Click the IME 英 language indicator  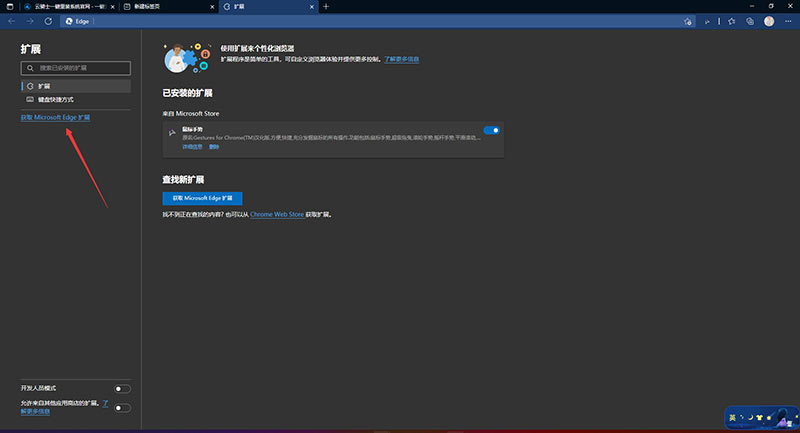pyautogui.click(x=732, y=418)
